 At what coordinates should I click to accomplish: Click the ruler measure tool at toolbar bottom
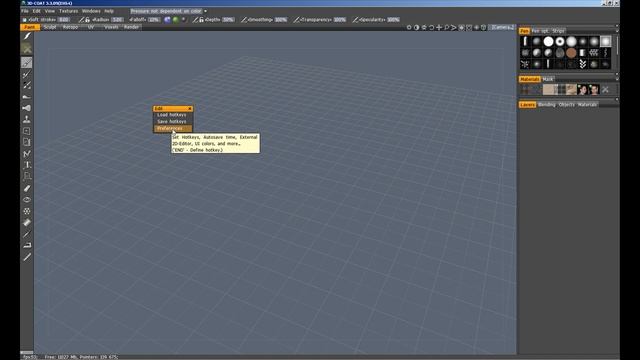point(27,257)
